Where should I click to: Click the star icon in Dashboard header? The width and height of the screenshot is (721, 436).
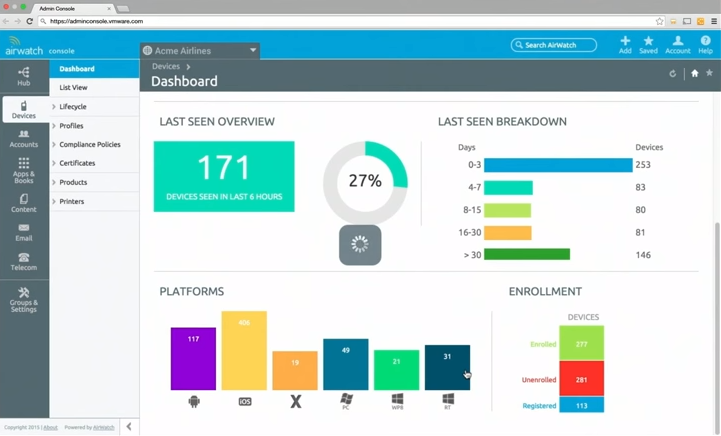point(710,73)
